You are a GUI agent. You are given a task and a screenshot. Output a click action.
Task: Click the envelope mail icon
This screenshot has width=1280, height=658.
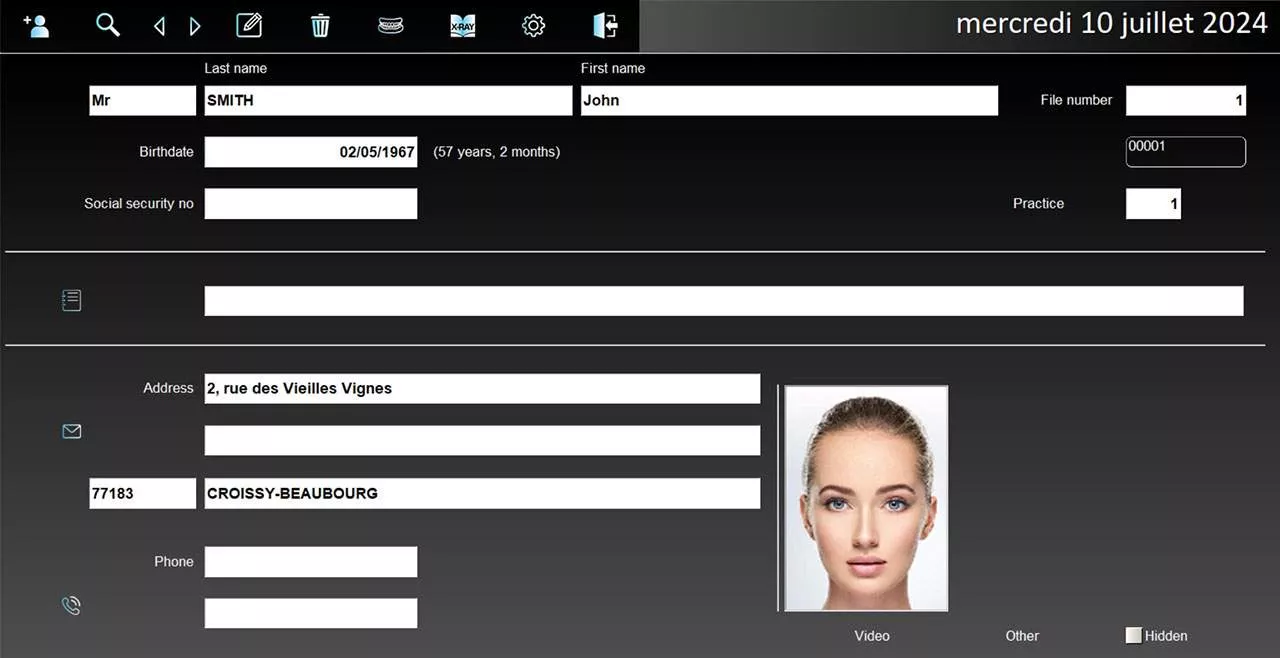[72, 431]
